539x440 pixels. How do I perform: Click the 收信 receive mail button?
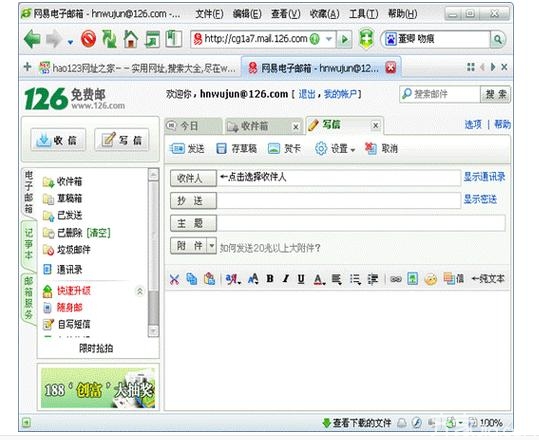click(x=58, y=140)
